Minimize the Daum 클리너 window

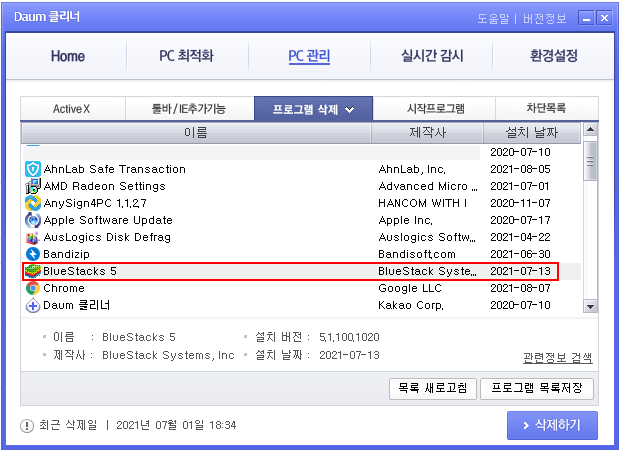(586, 18)
